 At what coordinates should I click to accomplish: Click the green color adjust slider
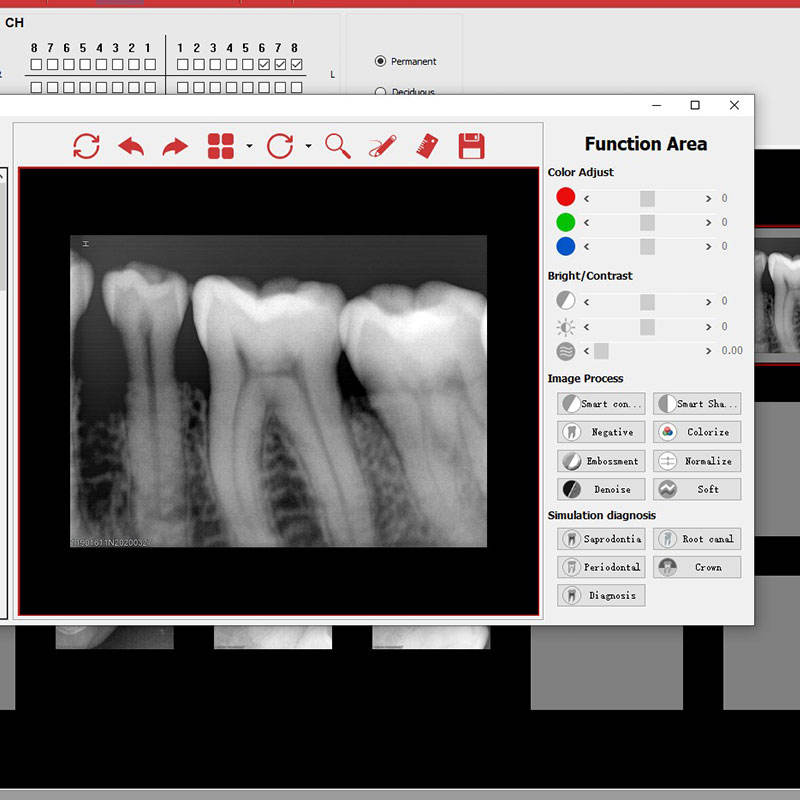[647, 222]
